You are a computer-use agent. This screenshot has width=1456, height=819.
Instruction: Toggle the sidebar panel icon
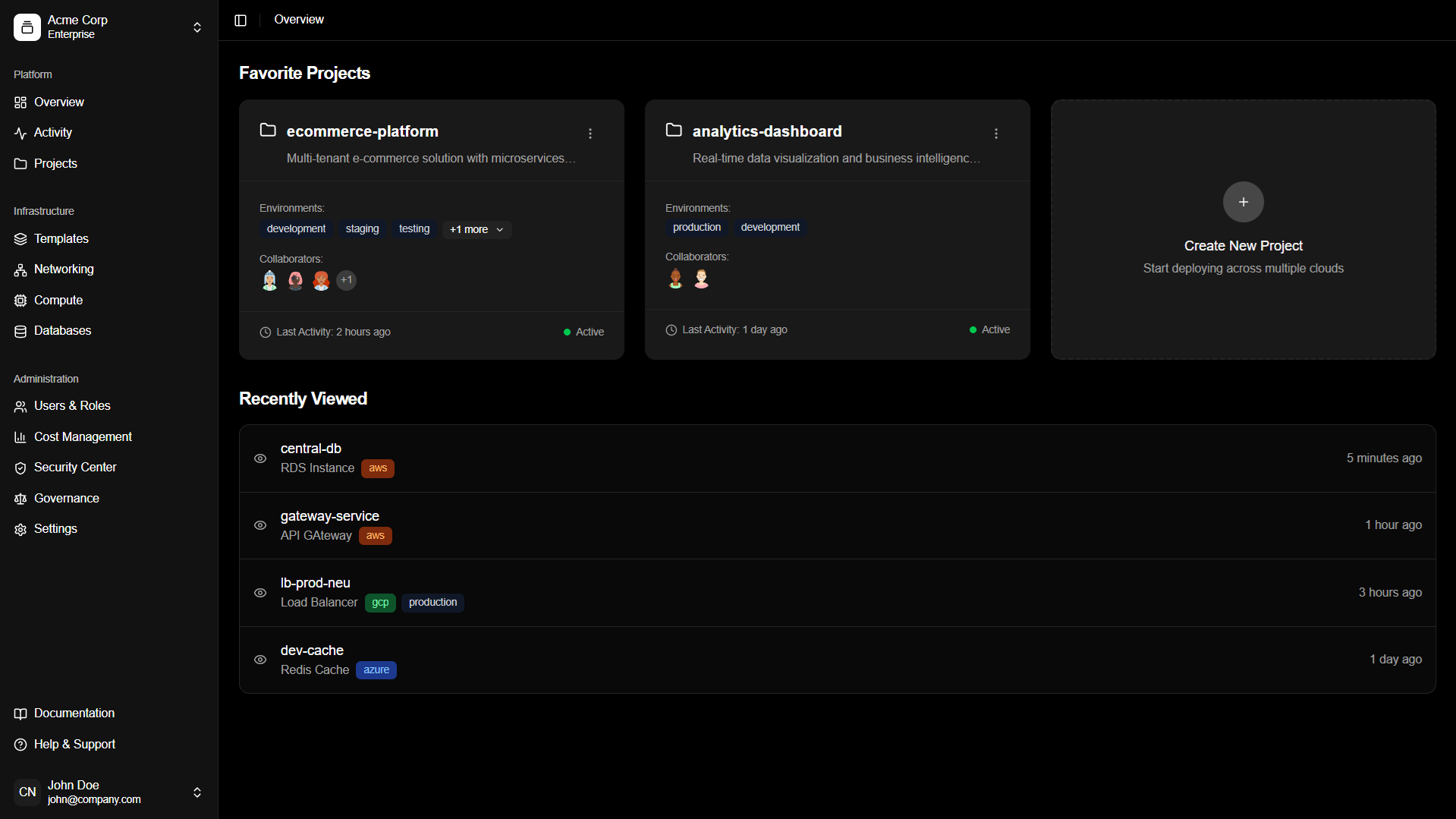tap(241, 20)
